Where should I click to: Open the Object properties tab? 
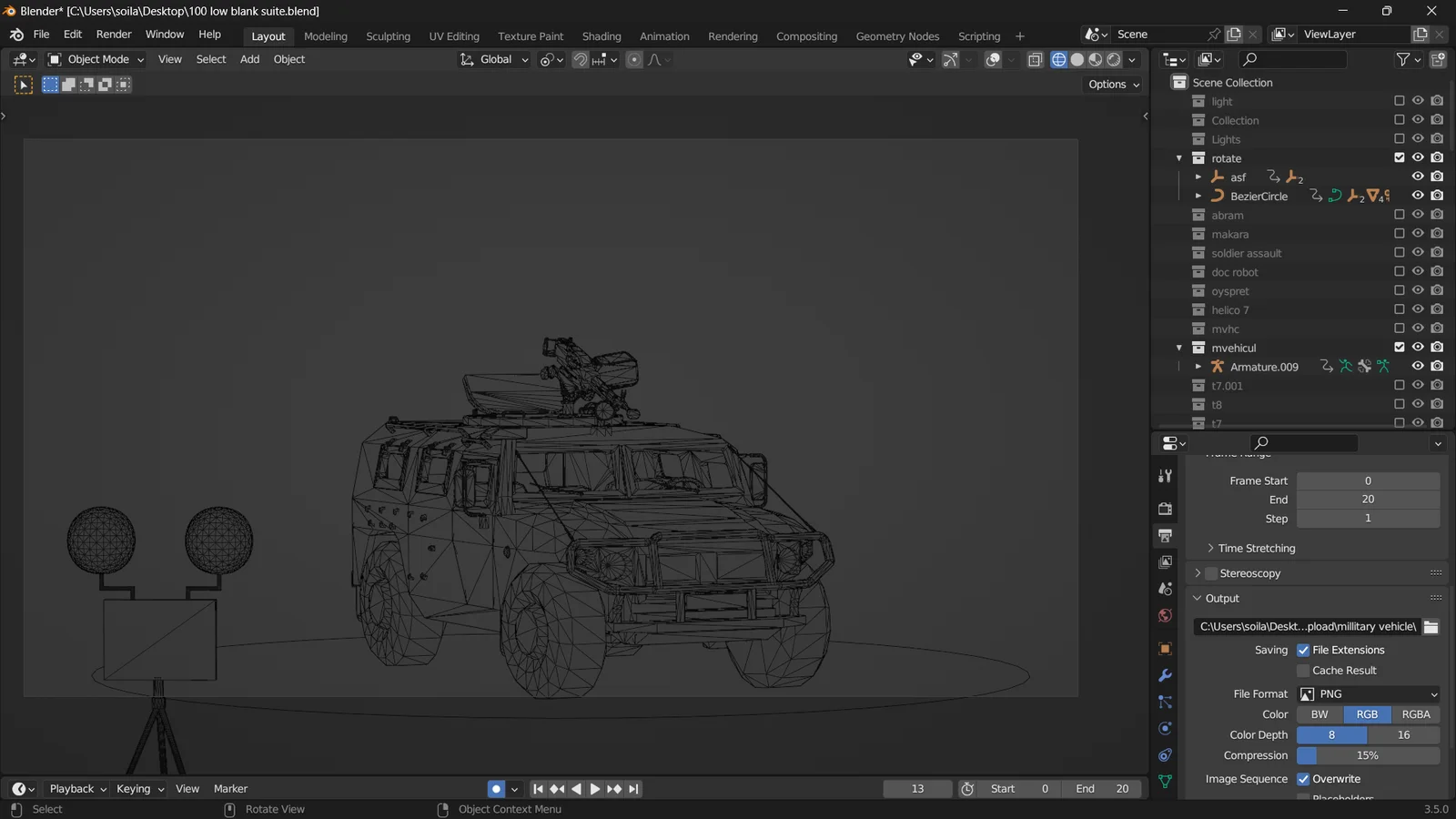1166,648
